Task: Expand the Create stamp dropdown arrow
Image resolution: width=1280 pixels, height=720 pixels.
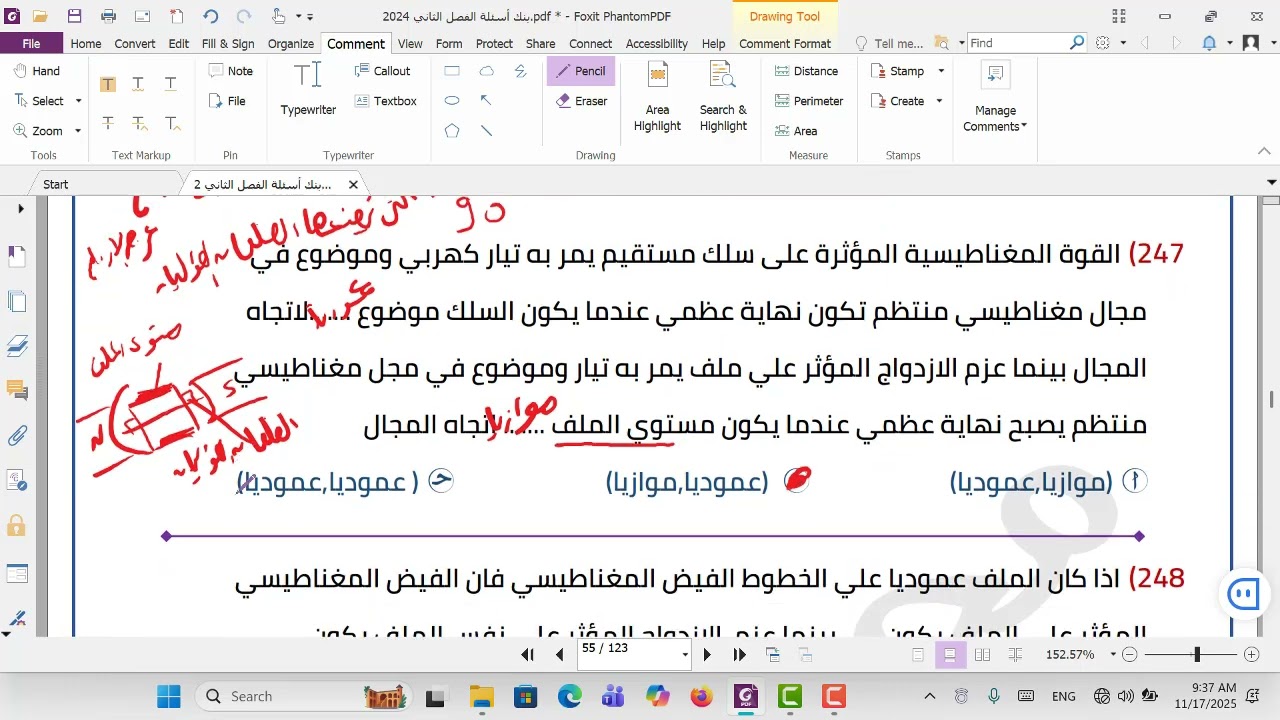Action: point(939,101)
